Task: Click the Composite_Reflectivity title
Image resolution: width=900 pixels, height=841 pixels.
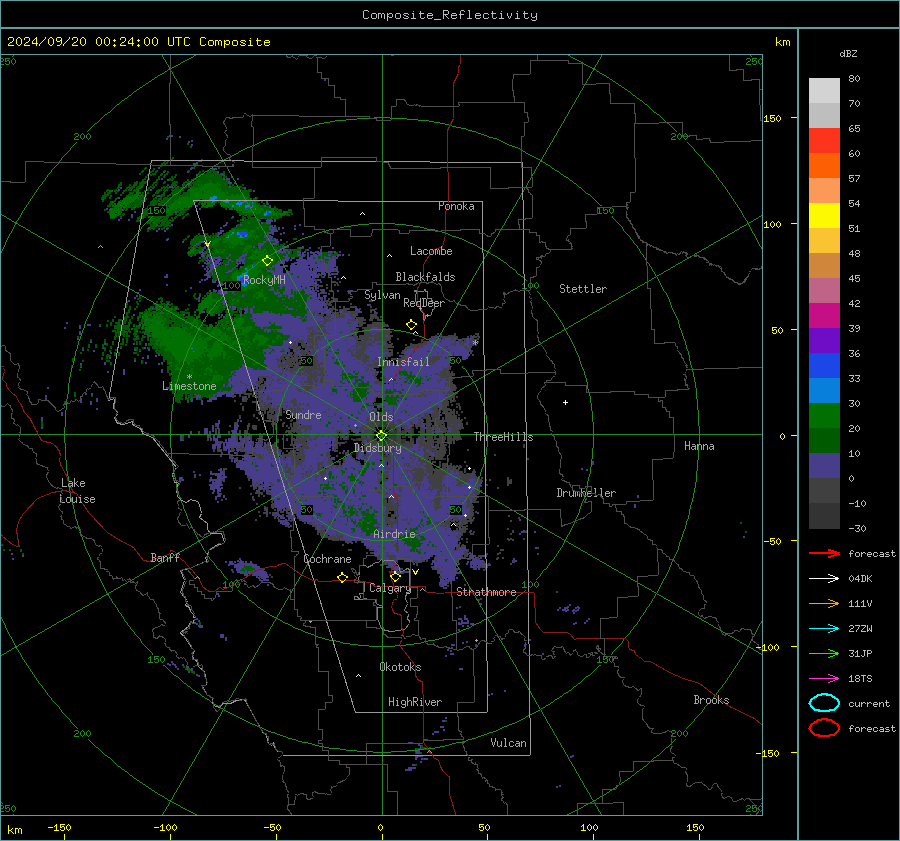Action: pyautogui.click(x=449, y=15)
